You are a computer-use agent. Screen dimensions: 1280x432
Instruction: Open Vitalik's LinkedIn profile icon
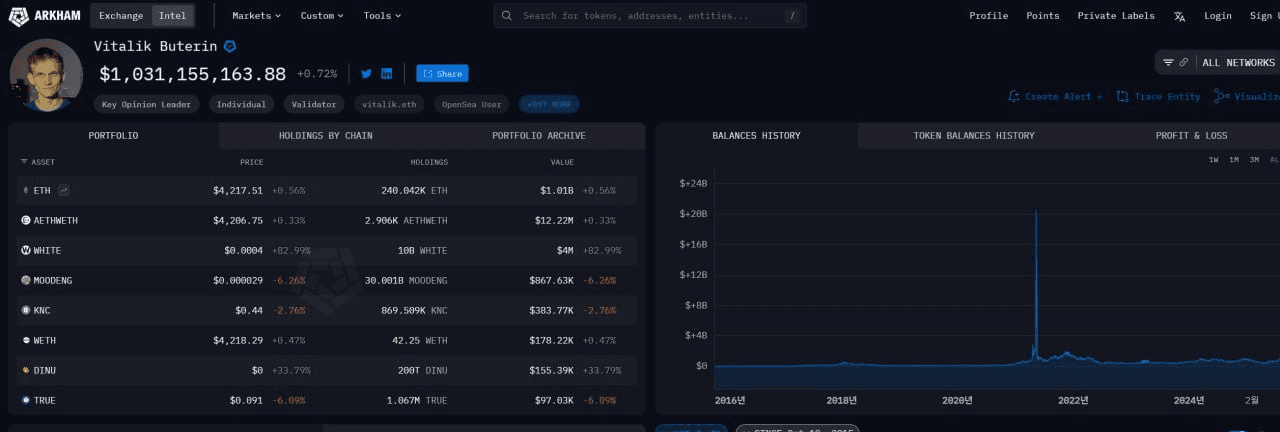click(387, 73)
